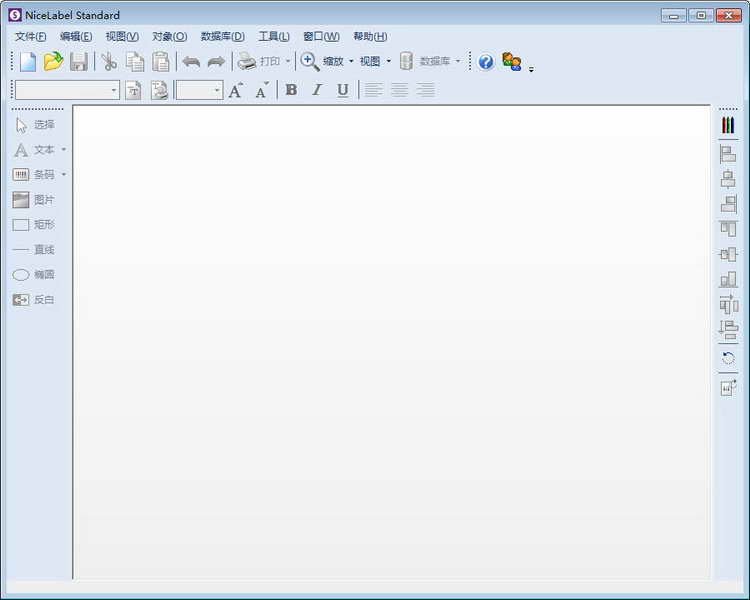
Task: Center objects horizontally icon in right toolbar
Action: coord(728,179)
